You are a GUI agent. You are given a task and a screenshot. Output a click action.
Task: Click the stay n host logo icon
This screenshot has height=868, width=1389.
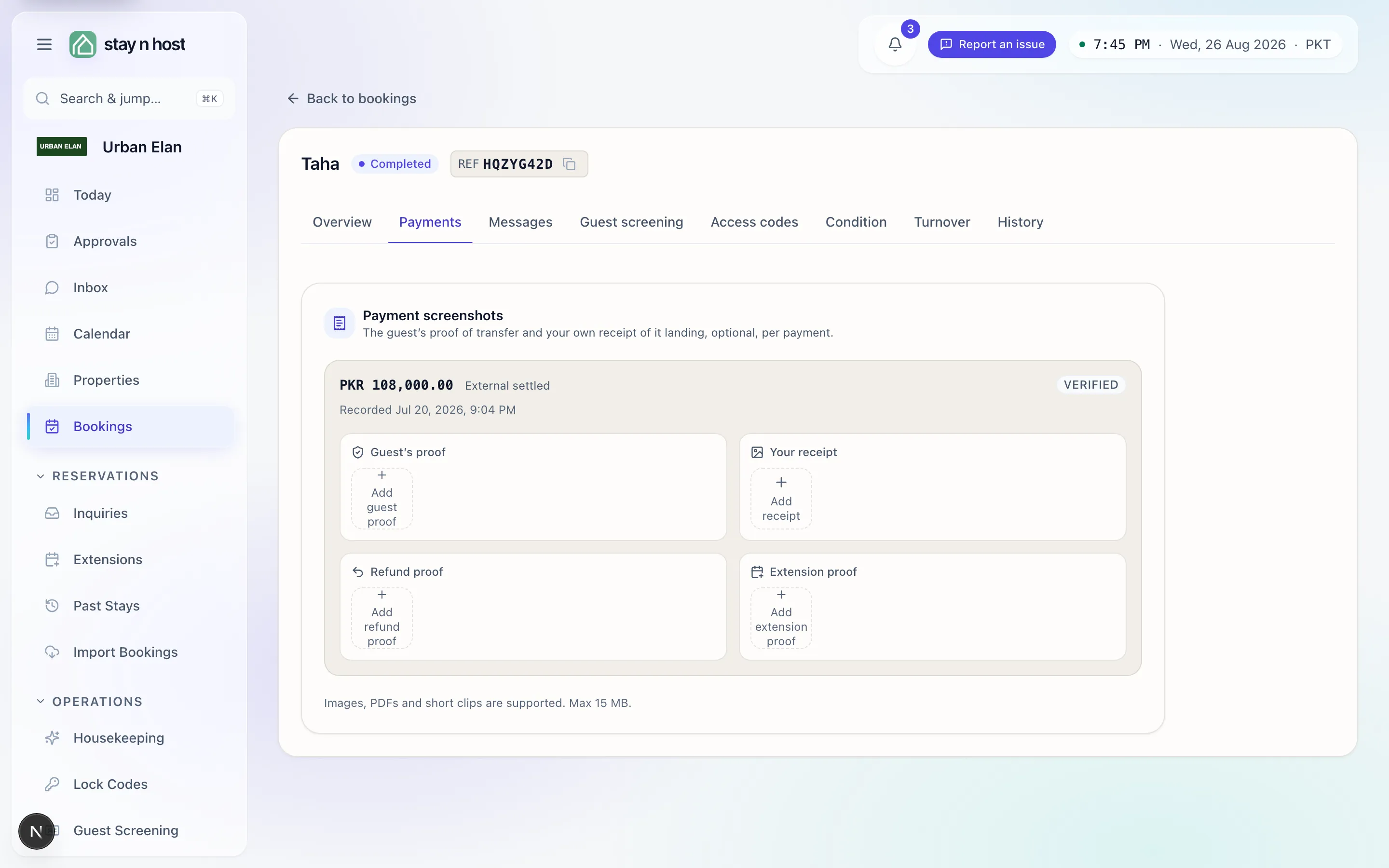pyautogui.click(x=82, y=44)
